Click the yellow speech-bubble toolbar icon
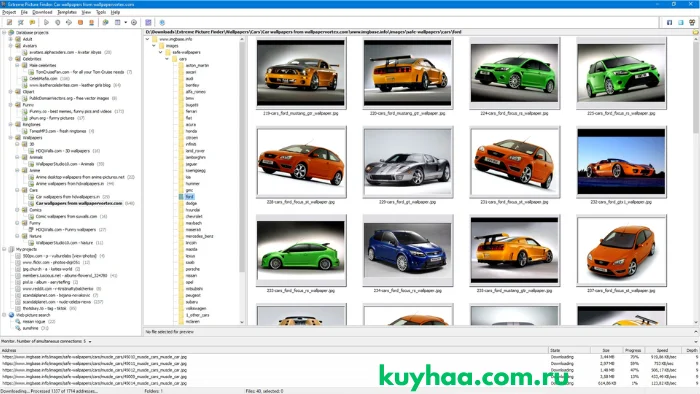 (x=32, y=22)
